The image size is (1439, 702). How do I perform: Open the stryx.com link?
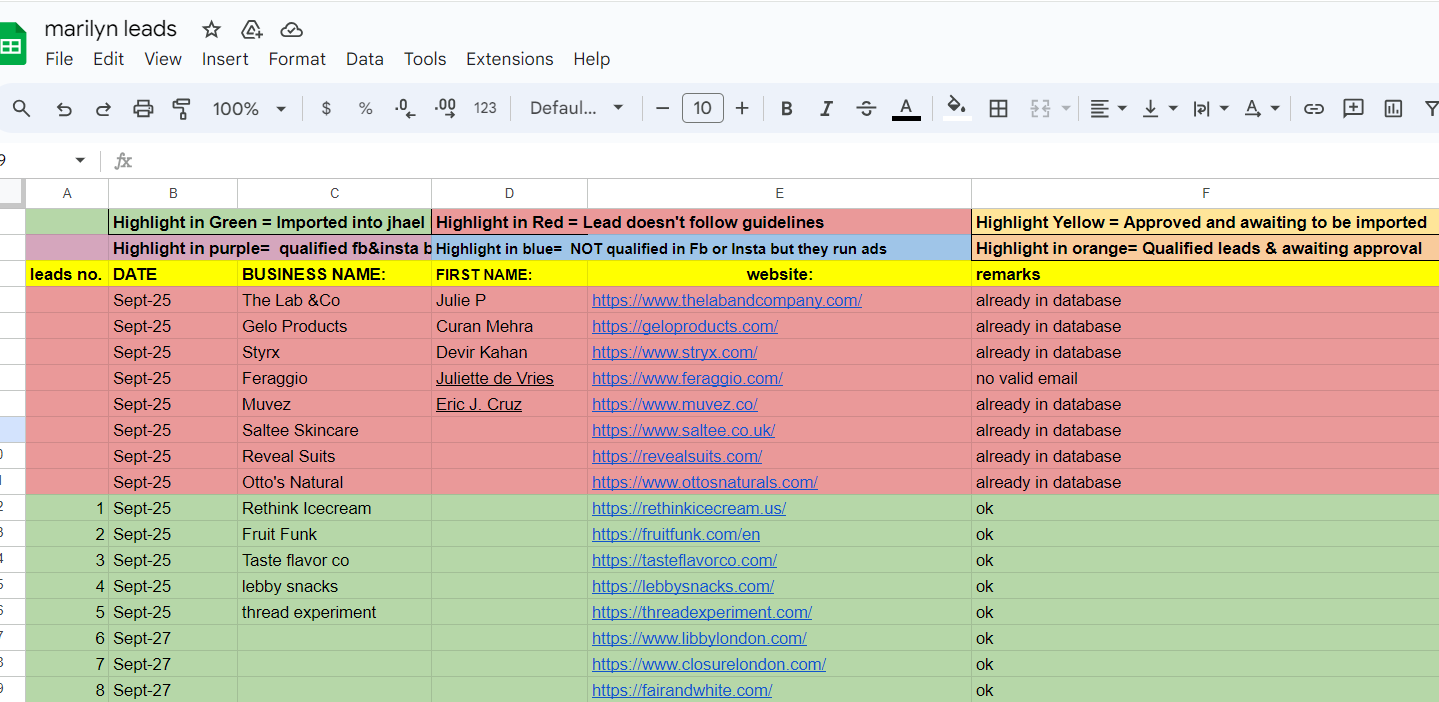point(675,352)
